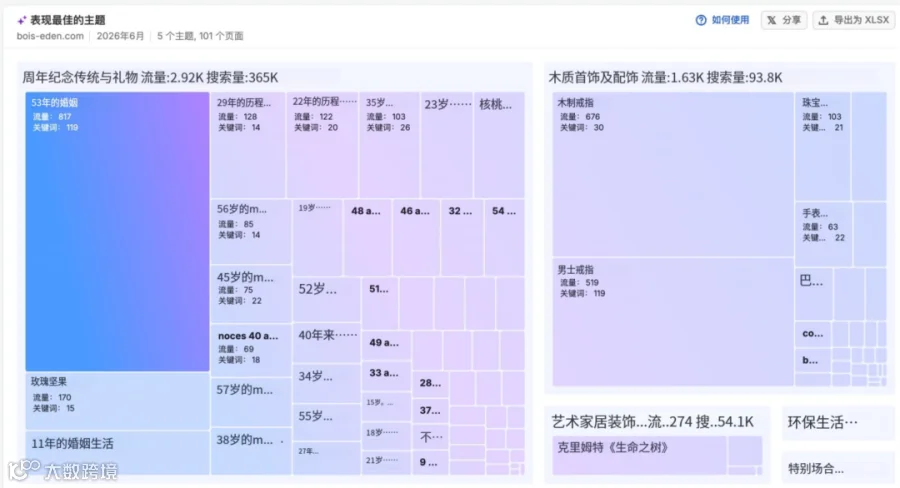Select the 特别场合 group heading
This screenshot has width=900, height=488.
coord(816,469)
